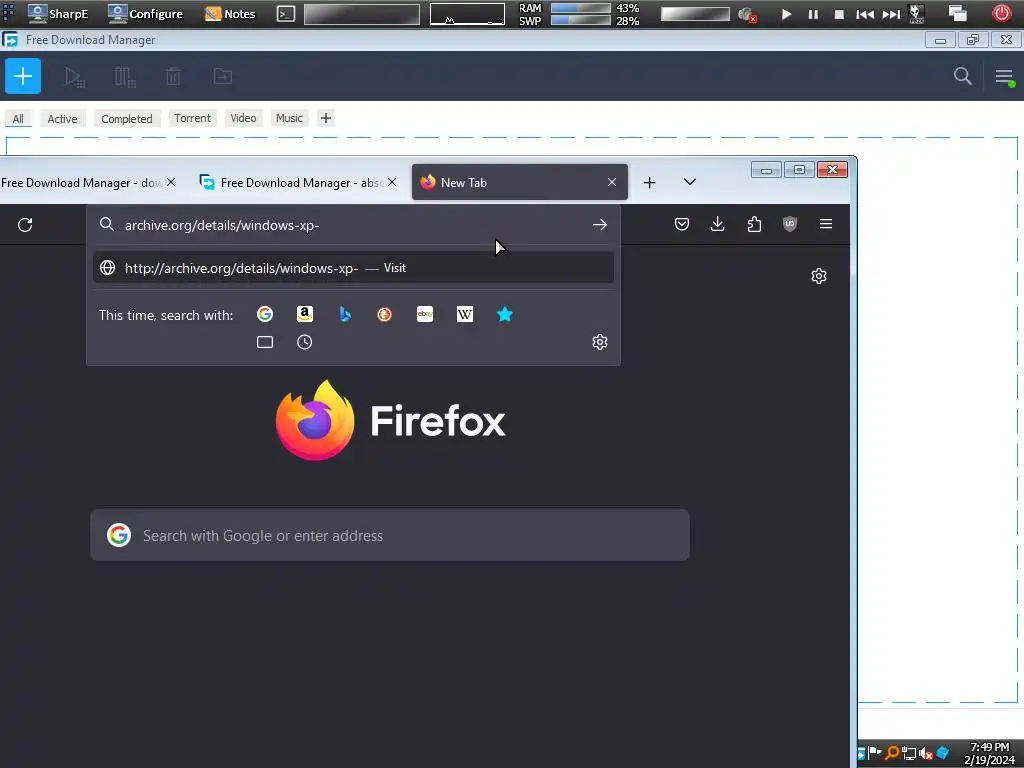
Task: Open Firefox extensions puzzle icon
Action: [x=754, y=225]
